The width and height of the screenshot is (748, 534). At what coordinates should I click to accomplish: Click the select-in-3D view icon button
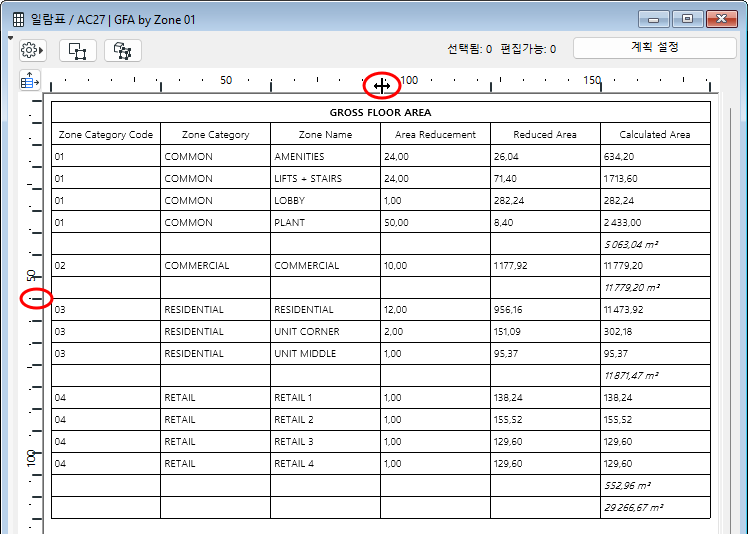click(123, 51)
